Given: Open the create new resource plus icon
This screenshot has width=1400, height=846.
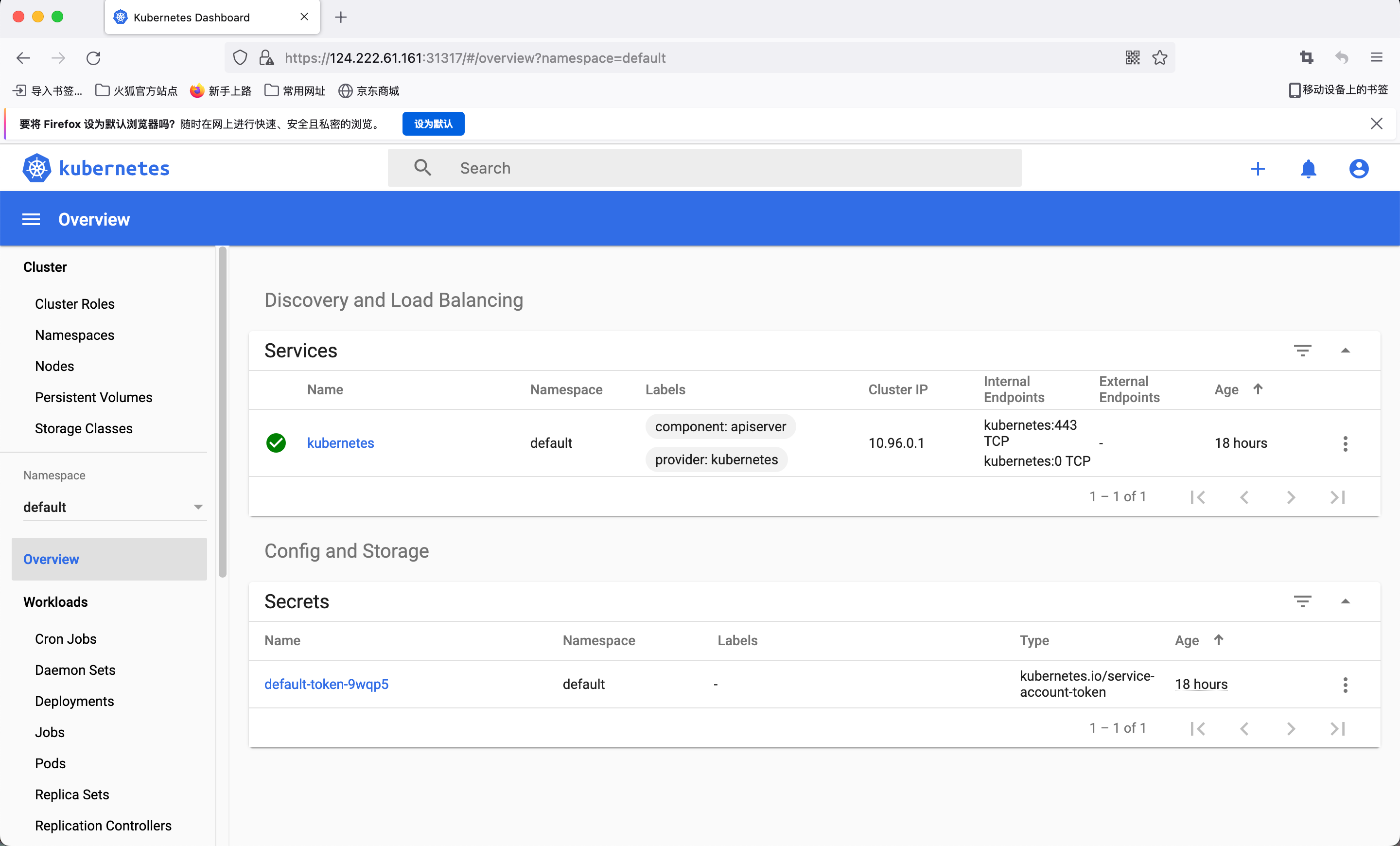Looking at the screenshot, I should [1258, 169].
